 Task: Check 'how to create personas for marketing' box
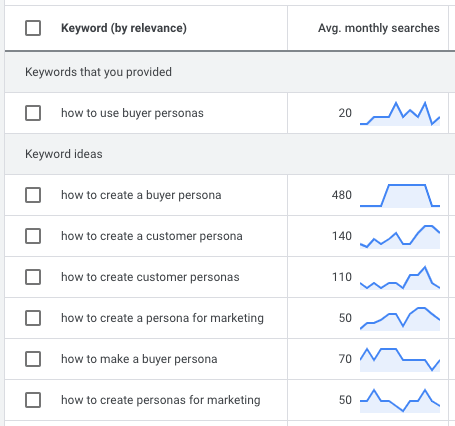click(33, 400)
